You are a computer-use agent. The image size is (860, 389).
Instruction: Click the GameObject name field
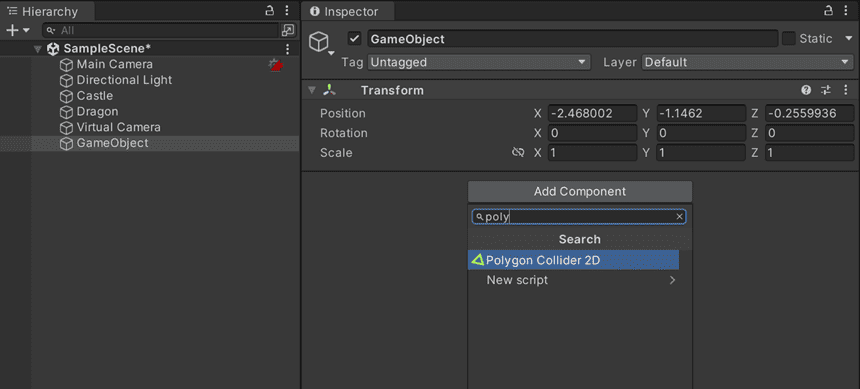[572, 39]
